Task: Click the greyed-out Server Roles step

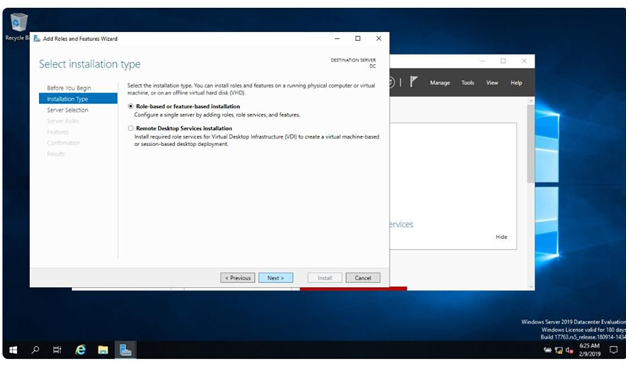Action: (62, 121)
